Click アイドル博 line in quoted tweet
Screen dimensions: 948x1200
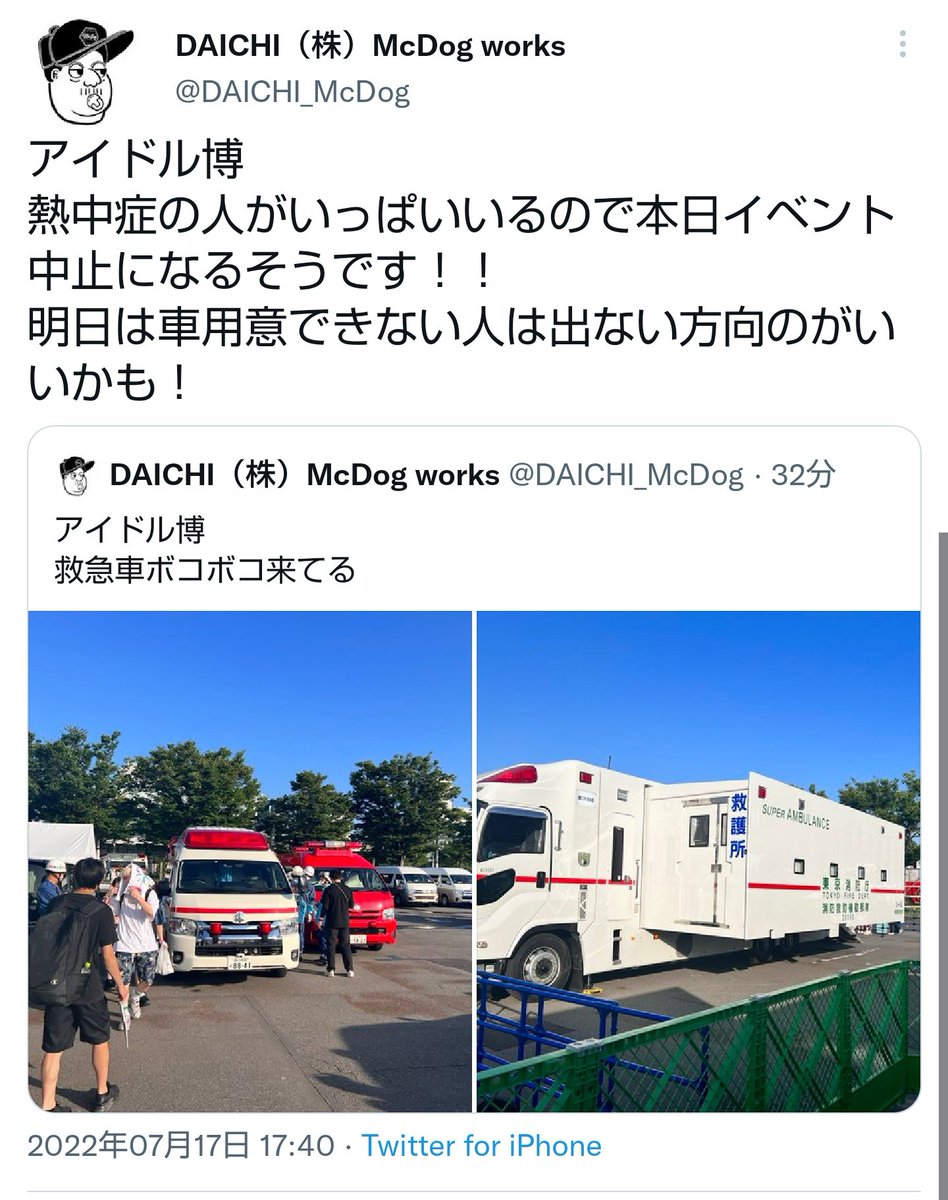pos(130,529)
